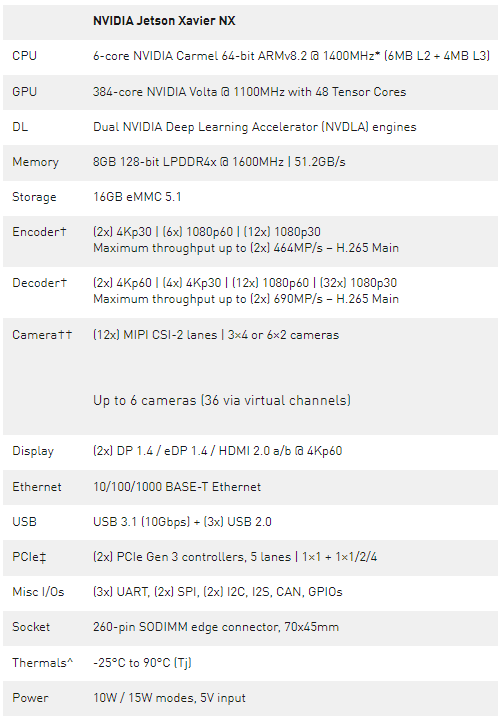Click the Decoder 690MP/s throughput line

[x=246, y=299]
